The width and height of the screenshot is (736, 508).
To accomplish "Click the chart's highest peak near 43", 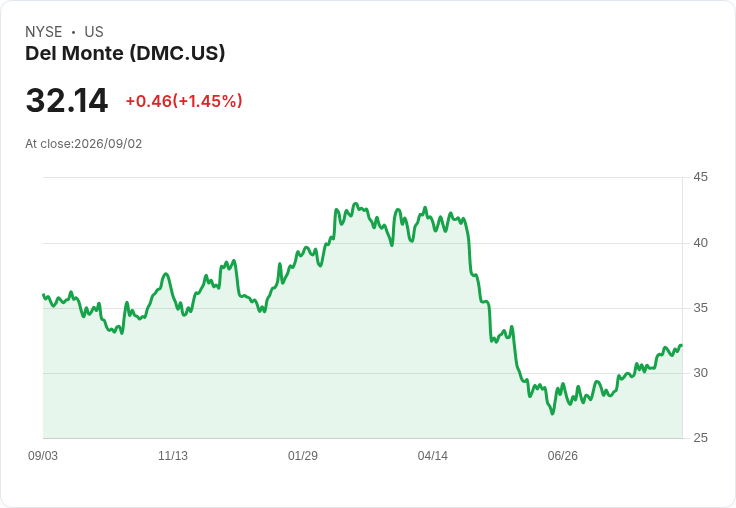I will 355,204.
